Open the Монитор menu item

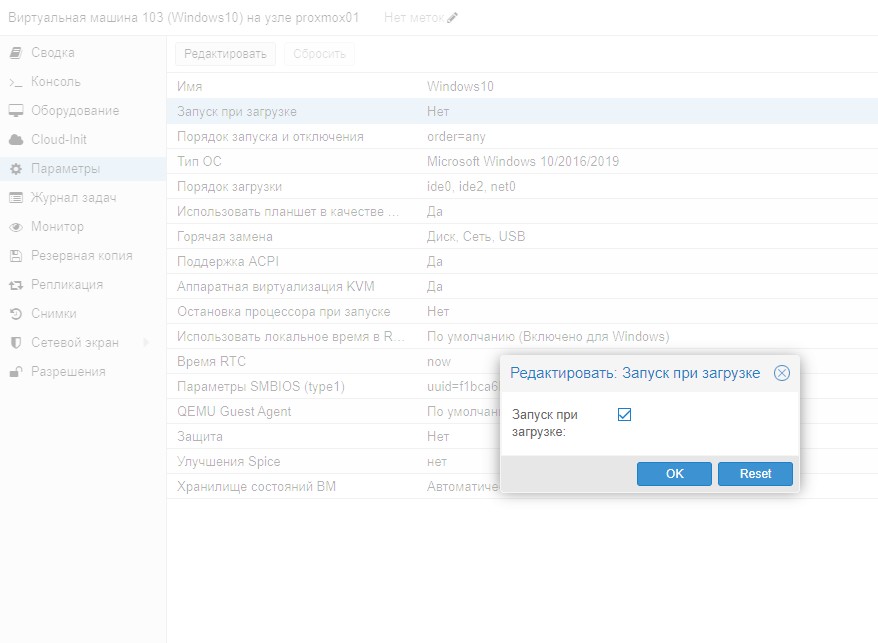57,227
